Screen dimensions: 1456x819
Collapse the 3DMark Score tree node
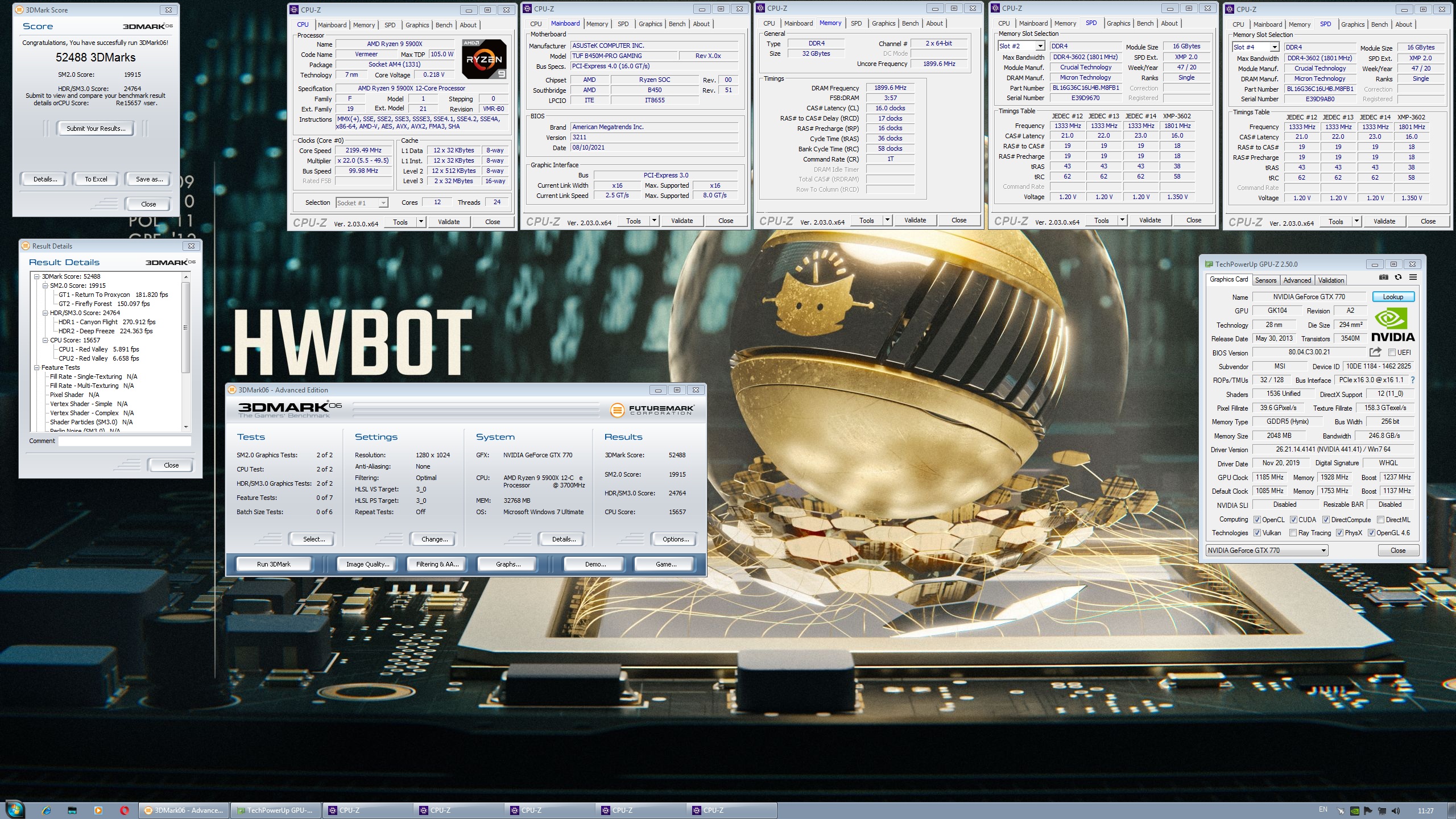click(37, 276)
